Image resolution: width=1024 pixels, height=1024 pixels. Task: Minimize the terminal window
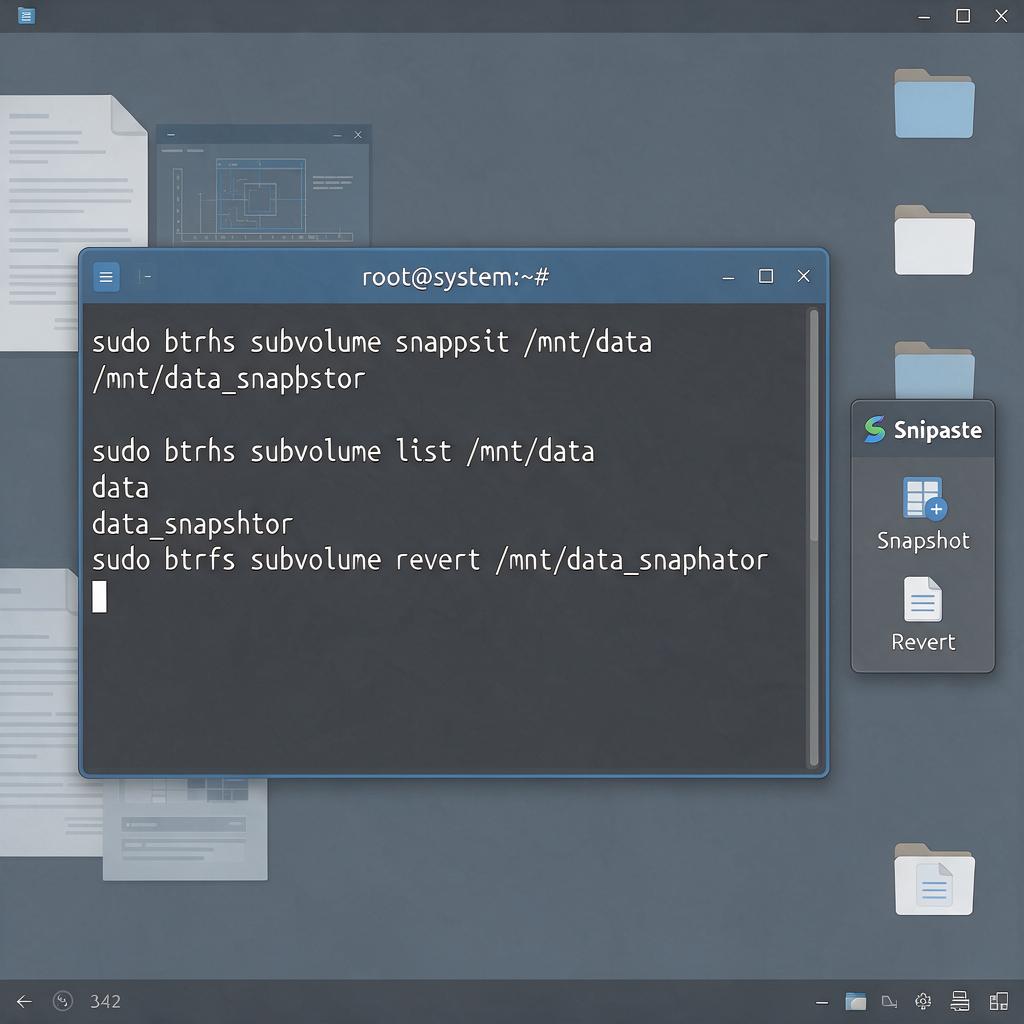pos(728,278)
